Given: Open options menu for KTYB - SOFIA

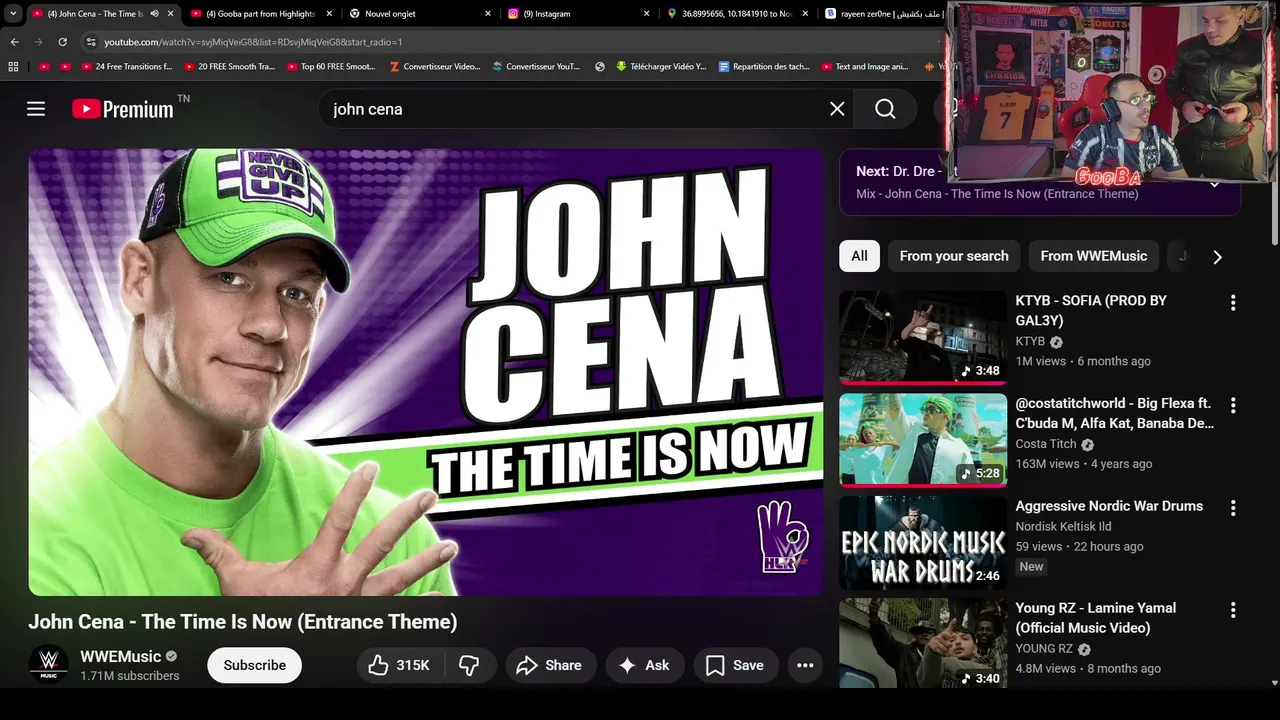Looking at the screenshot, I should (1233, 302).
